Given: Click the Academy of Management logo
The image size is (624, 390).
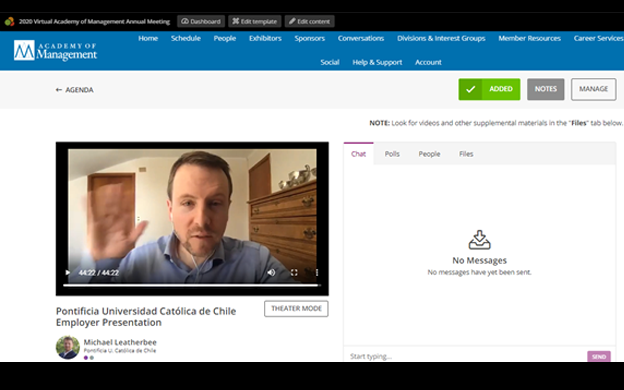Looking at the screenshot, I should [x=55, y=51].
